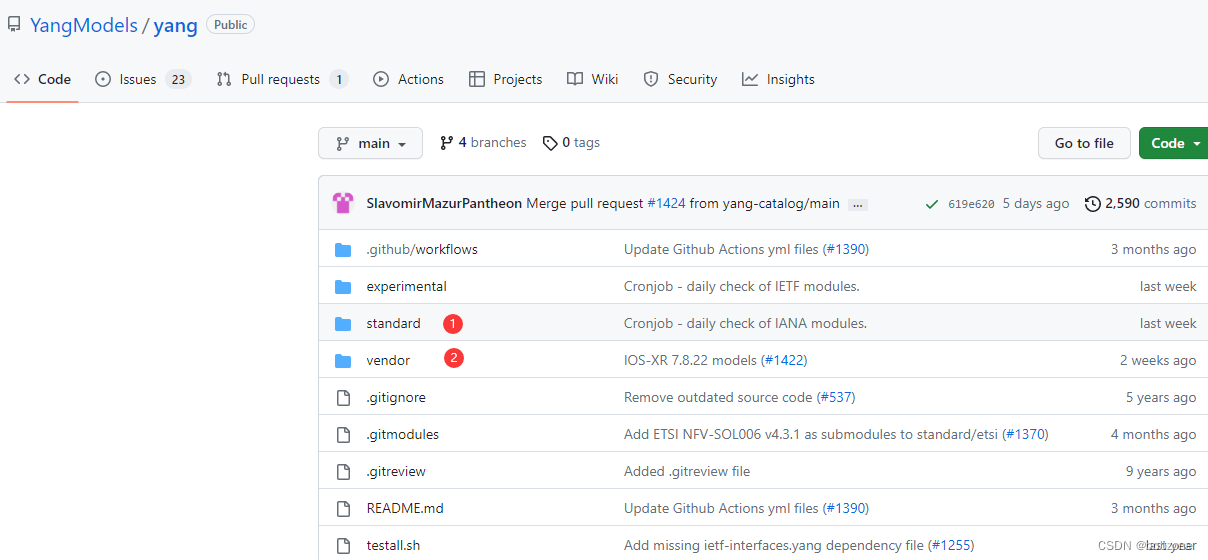Viewport: 1208px width, 560px height.
Task: Open the #1370 pull request link
Action: pos(1026,434)
